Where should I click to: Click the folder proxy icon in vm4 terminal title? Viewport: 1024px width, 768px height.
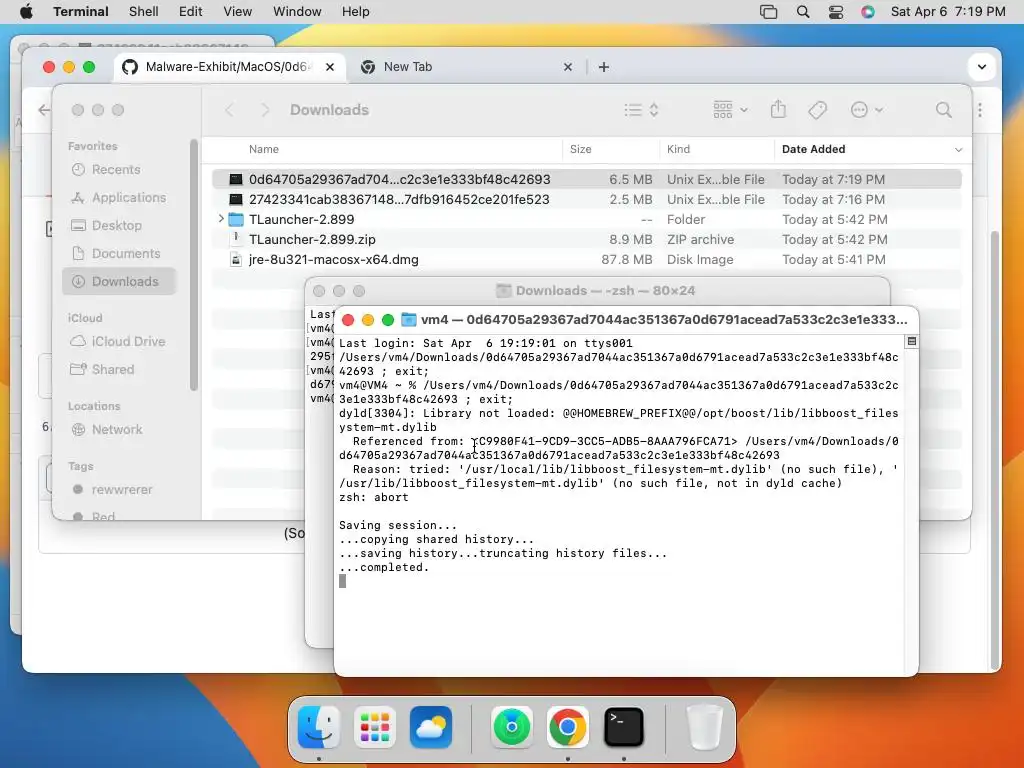(x=408, y=319)
